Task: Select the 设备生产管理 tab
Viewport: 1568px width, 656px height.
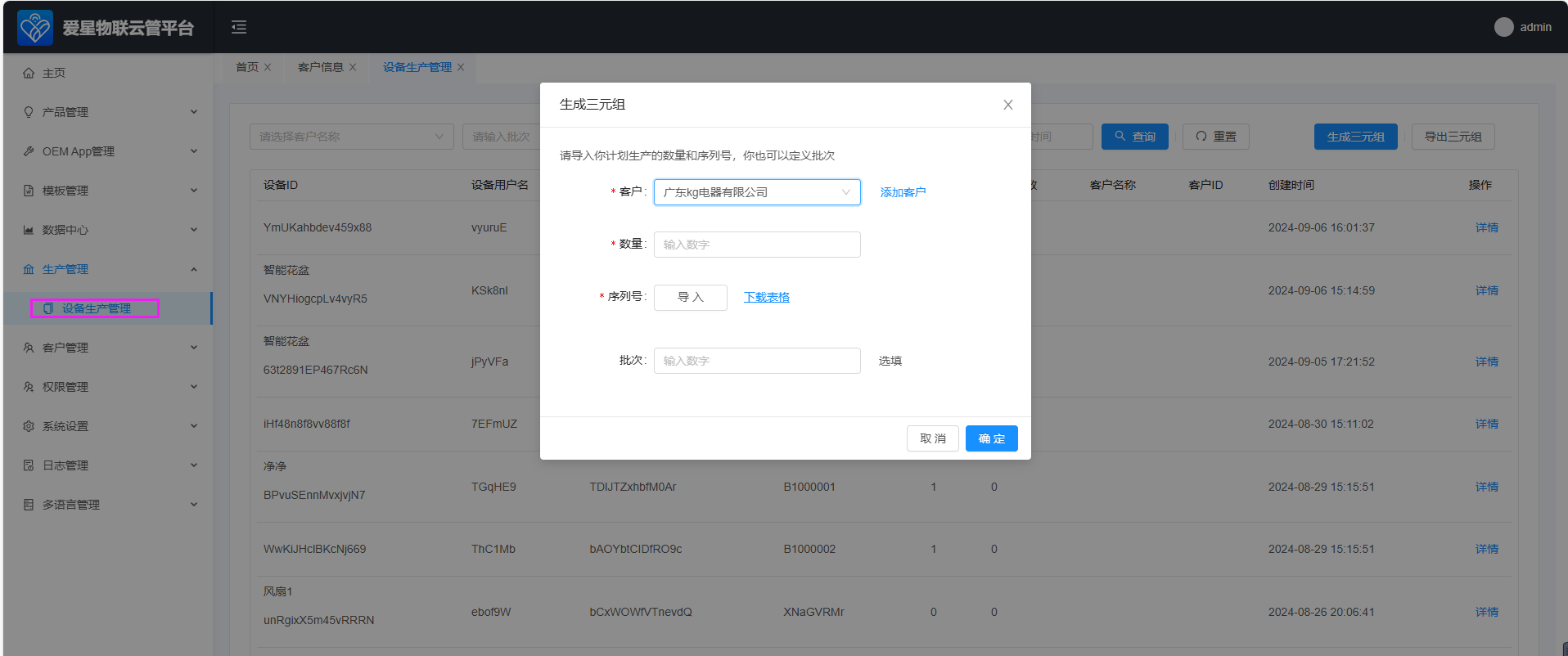Action: pos(417,67)
